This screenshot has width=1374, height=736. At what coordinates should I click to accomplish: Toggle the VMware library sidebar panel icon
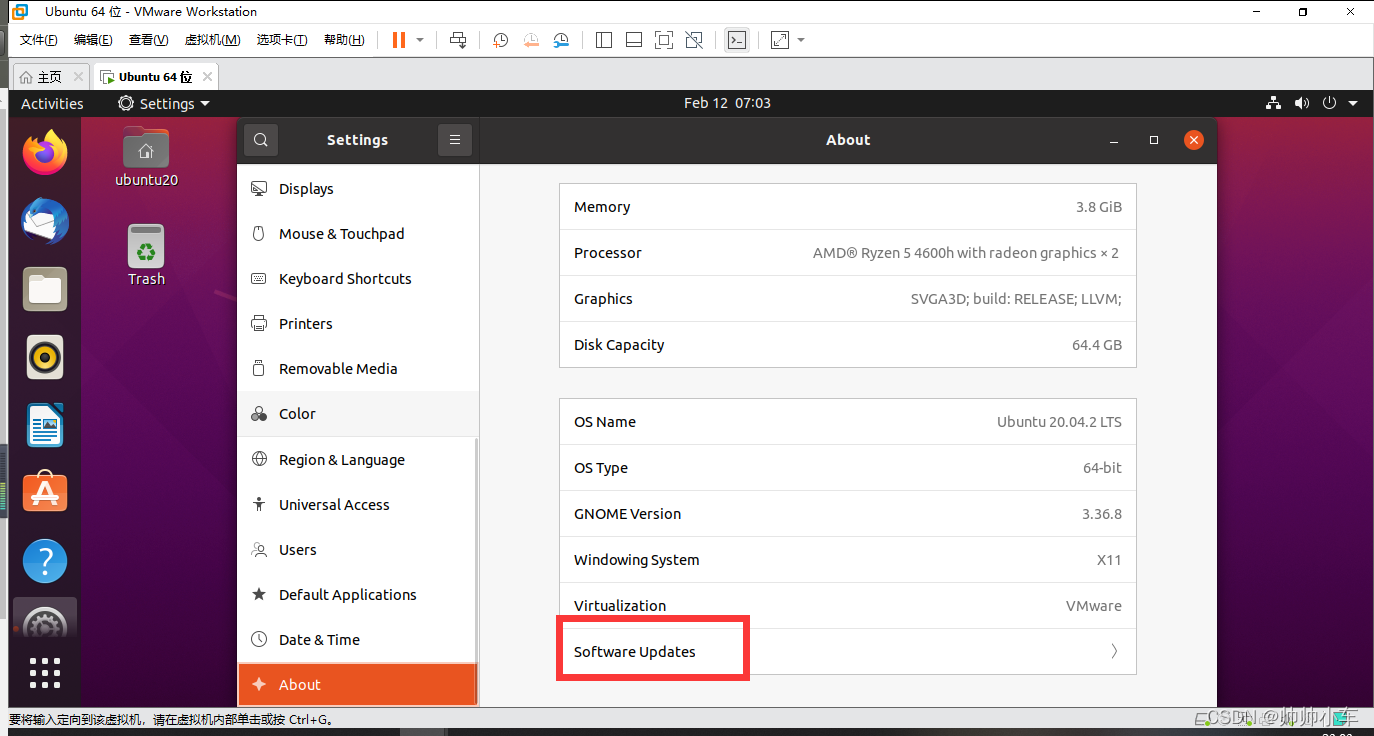603,40
